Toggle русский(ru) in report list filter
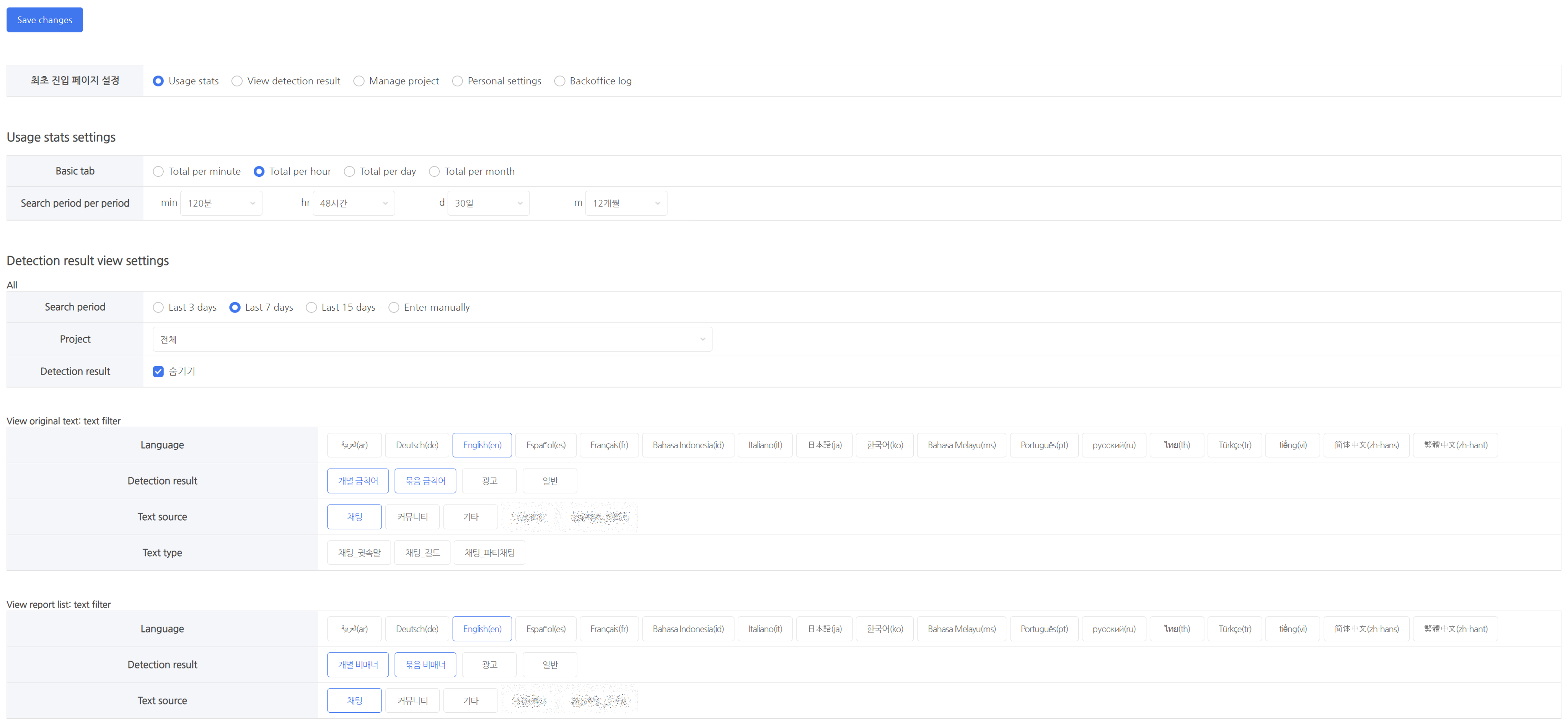The width and height of the screenshot is (1568, 723). click(1114, 629)
